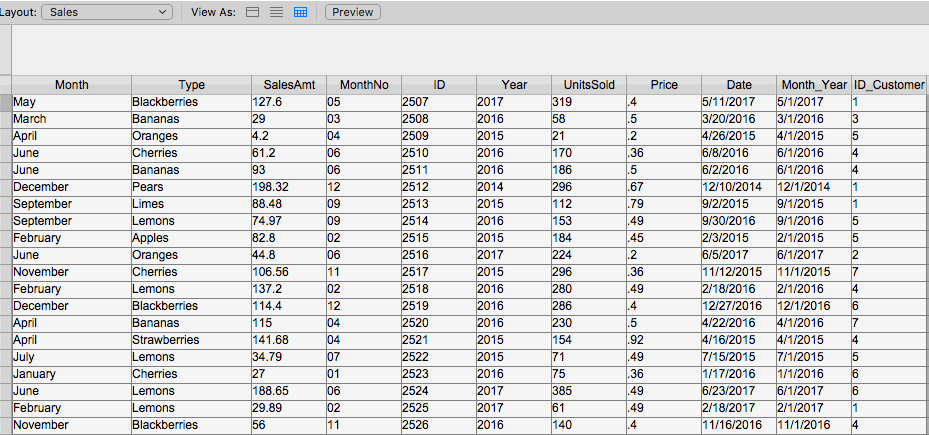This screenshot has width=929, height=435.
Task: Click the Date cell 5/11/2017
Action: tap(739, 103)
